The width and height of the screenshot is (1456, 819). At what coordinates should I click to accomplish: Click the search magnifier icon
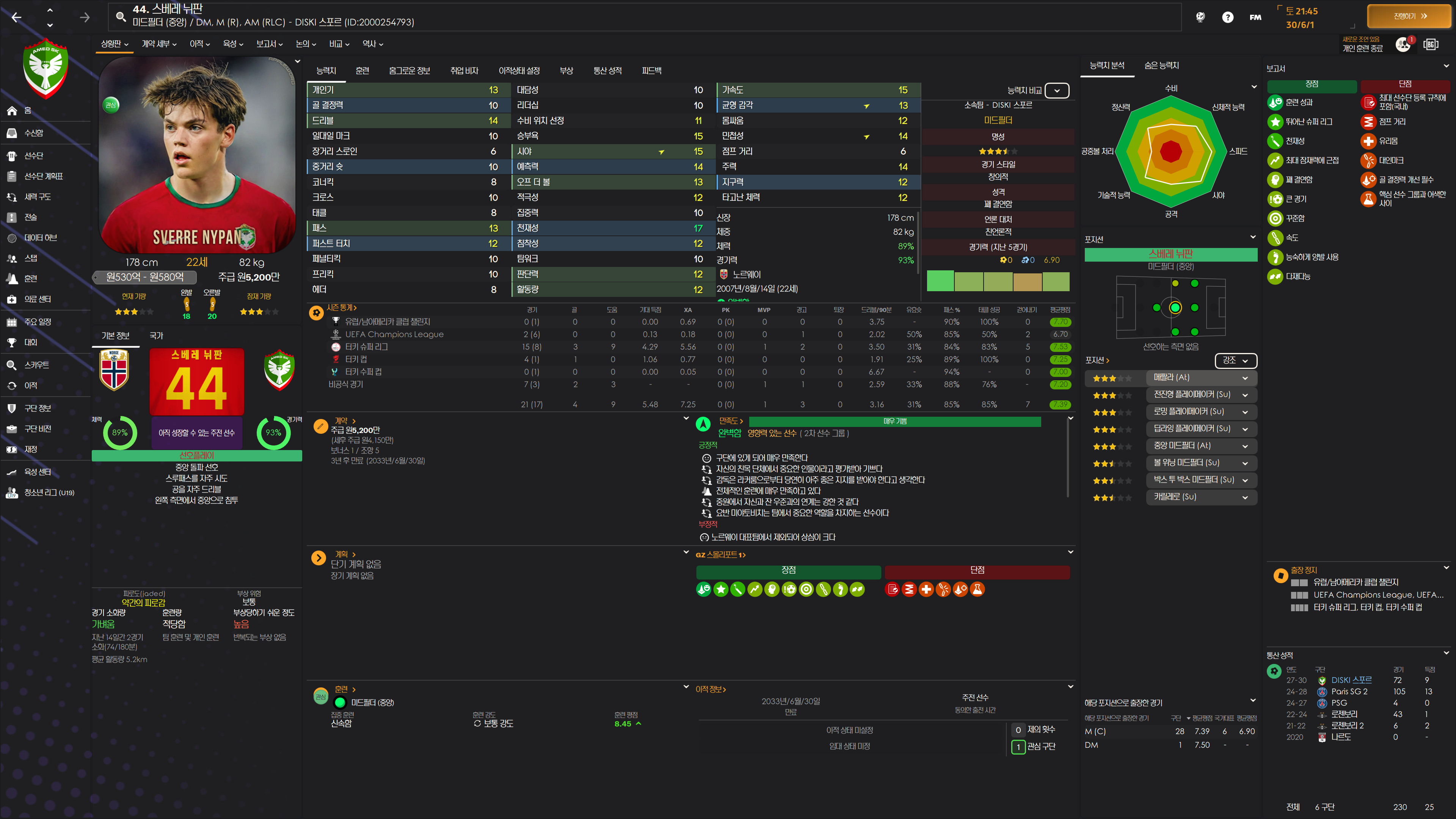click(x=121, y=16)
